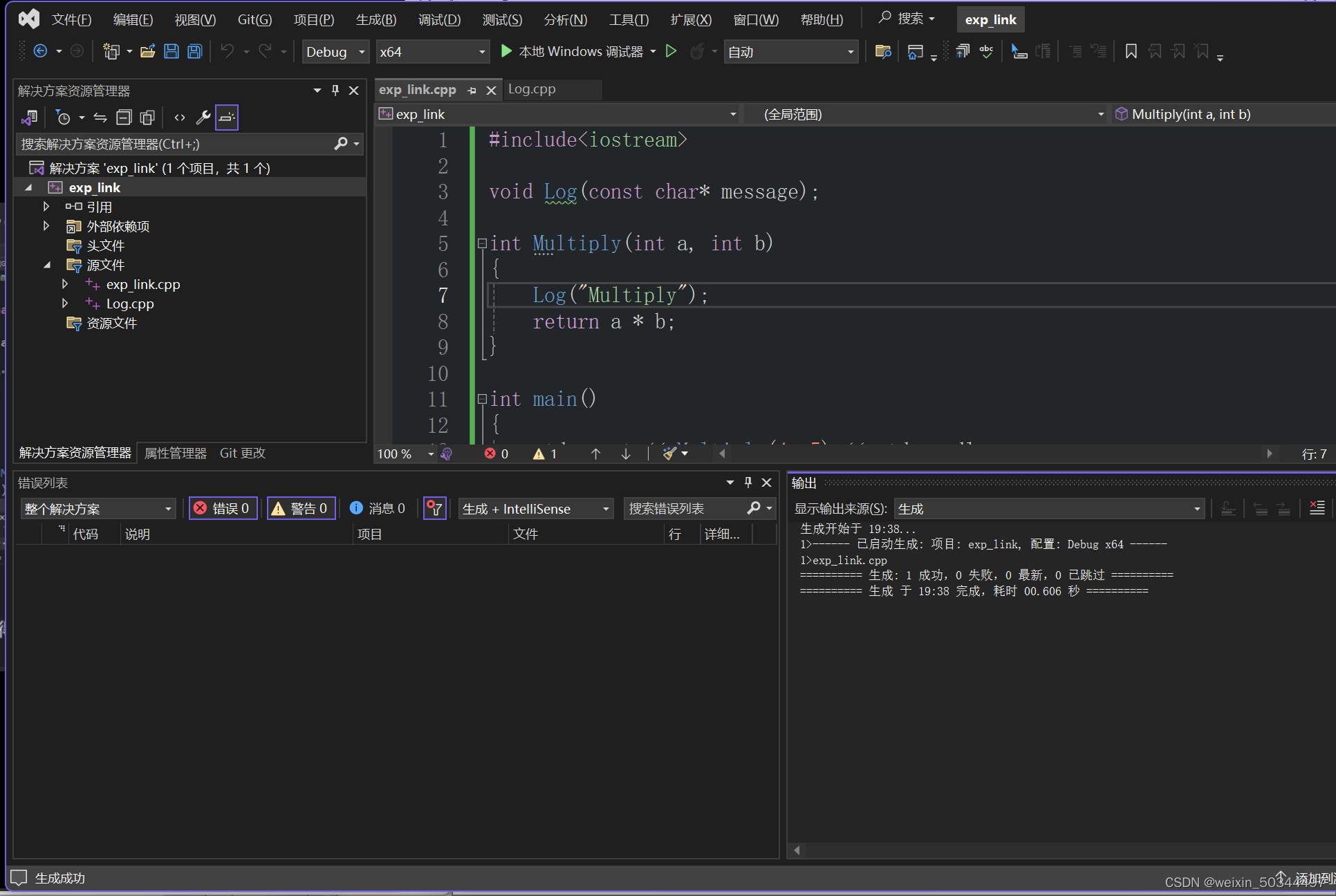This screenshot has height=896, width=1336.
Task: Click the bookmark toggle icon in toolbar
Action: point(1131,52)
